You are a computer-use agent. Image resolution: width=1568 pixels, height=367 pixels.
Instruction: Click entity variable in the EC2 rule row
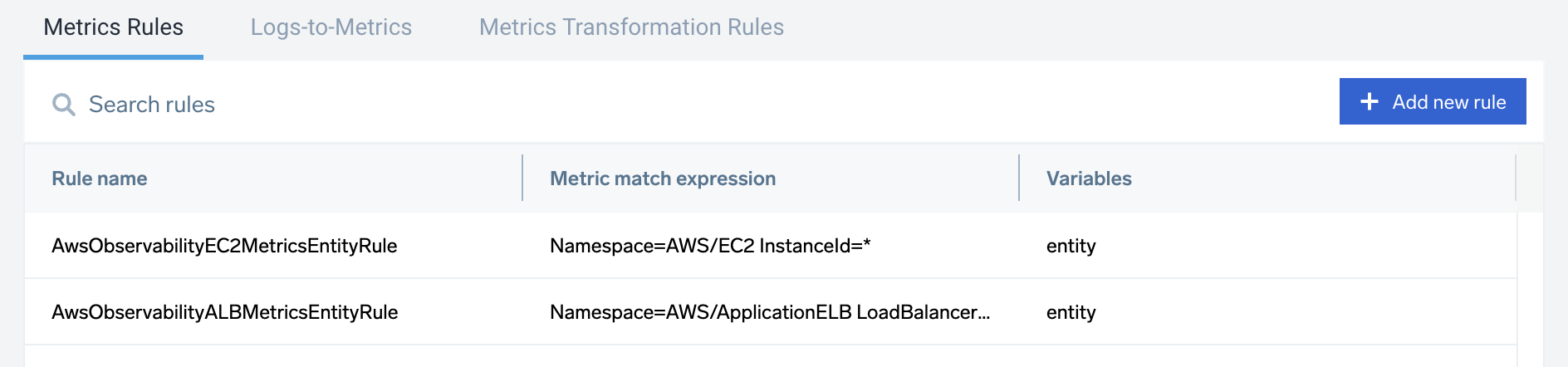[x=1071, y=246]
